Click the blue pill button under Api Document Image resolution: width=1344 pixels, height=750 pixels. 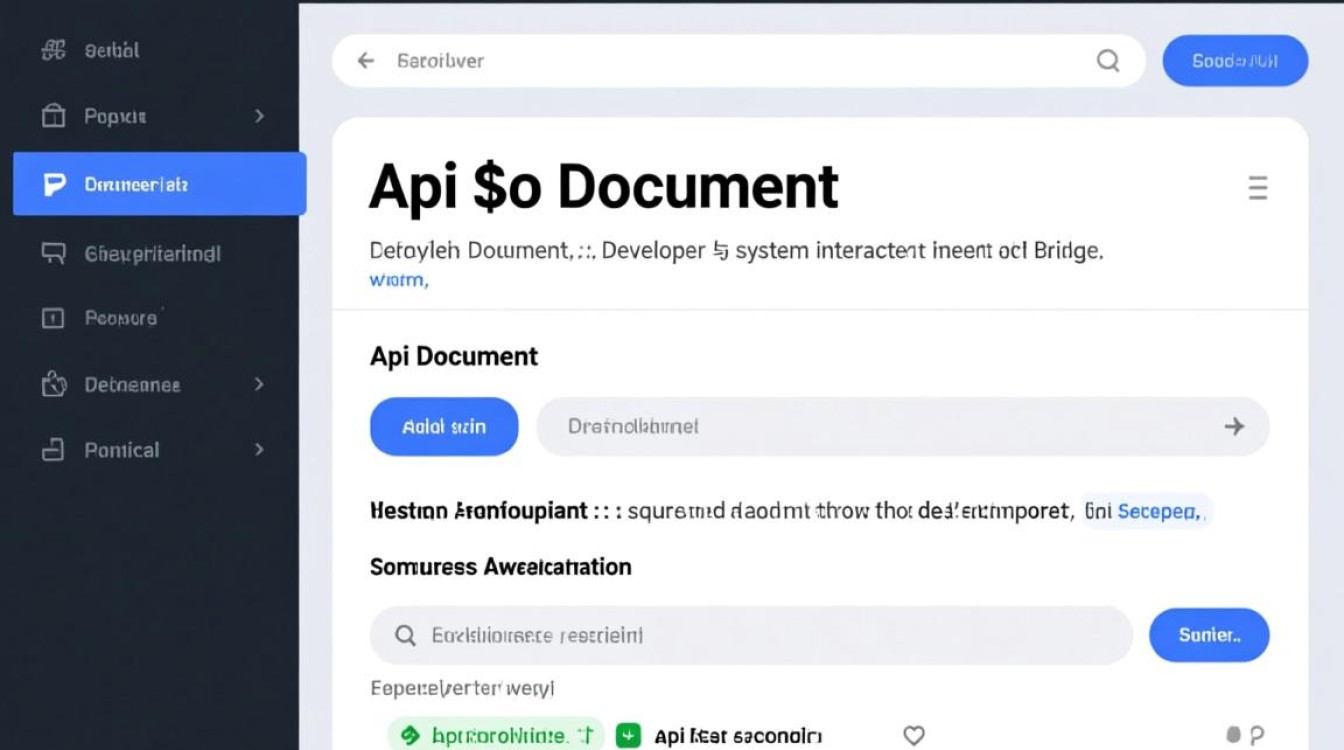pyautogui.click(x=444, y=427)
